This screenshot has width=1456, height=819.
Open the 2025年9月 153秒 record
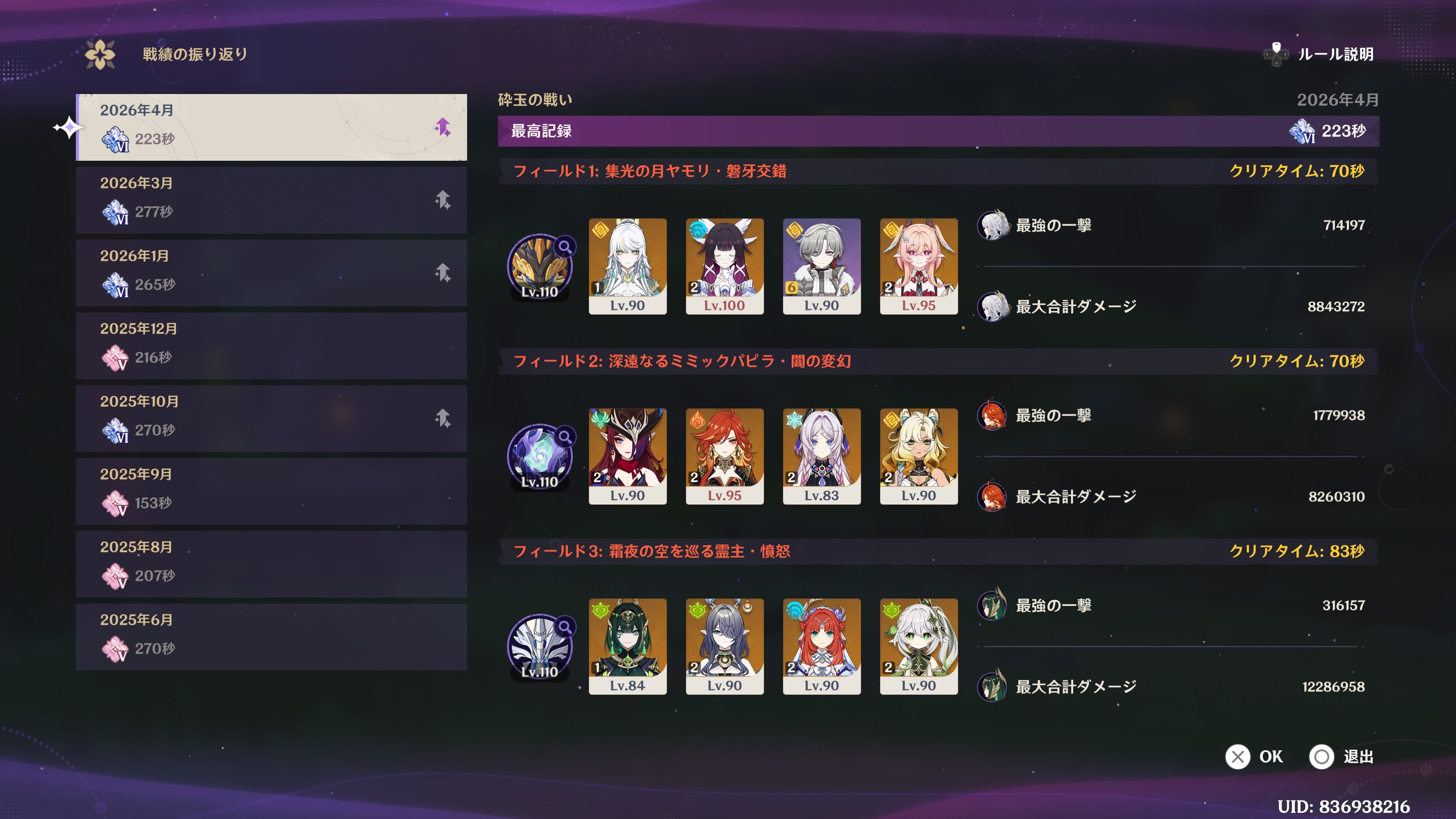pos(271,491)
